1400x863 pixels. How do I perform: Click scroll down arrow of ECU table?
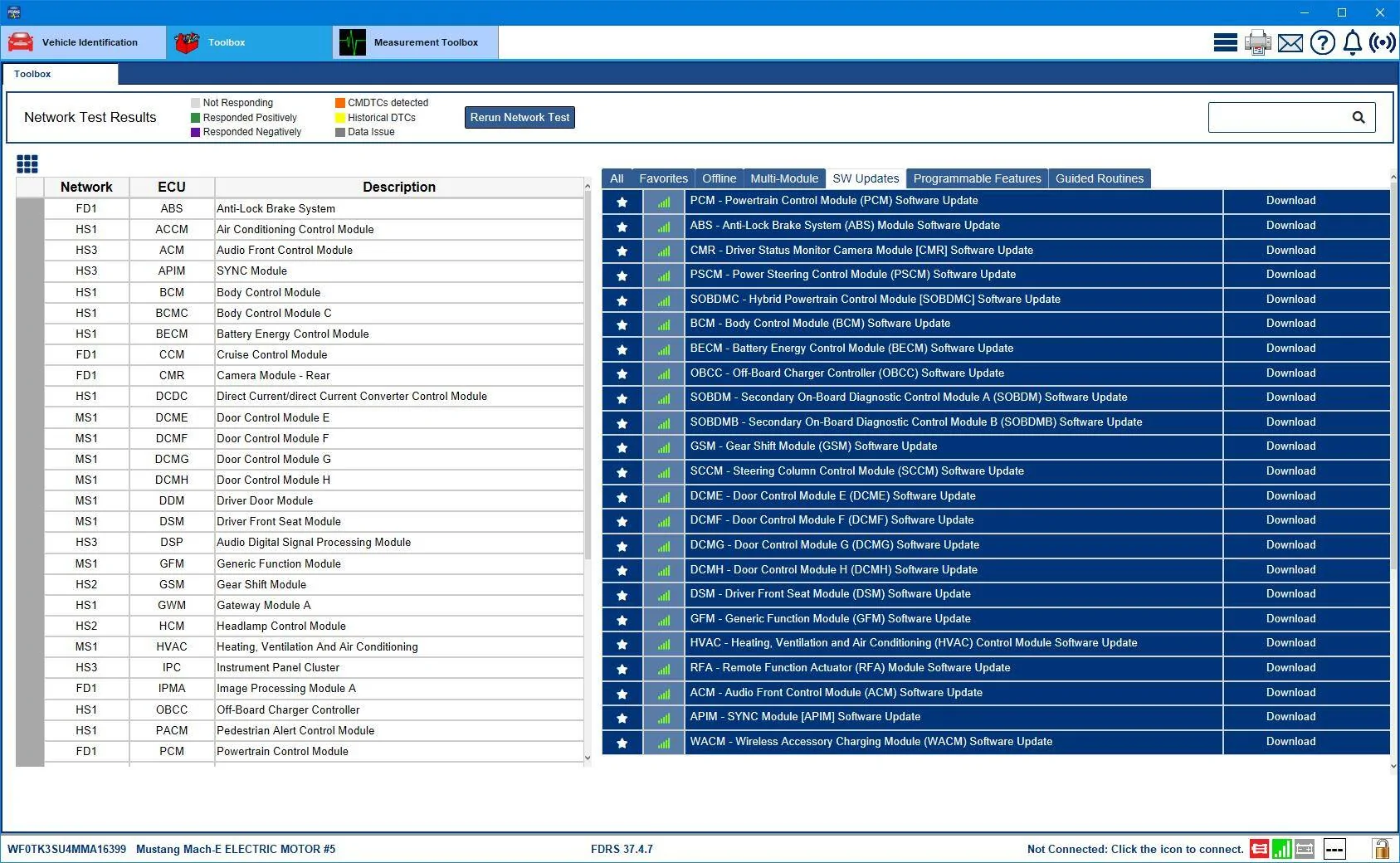click(588, 758)
